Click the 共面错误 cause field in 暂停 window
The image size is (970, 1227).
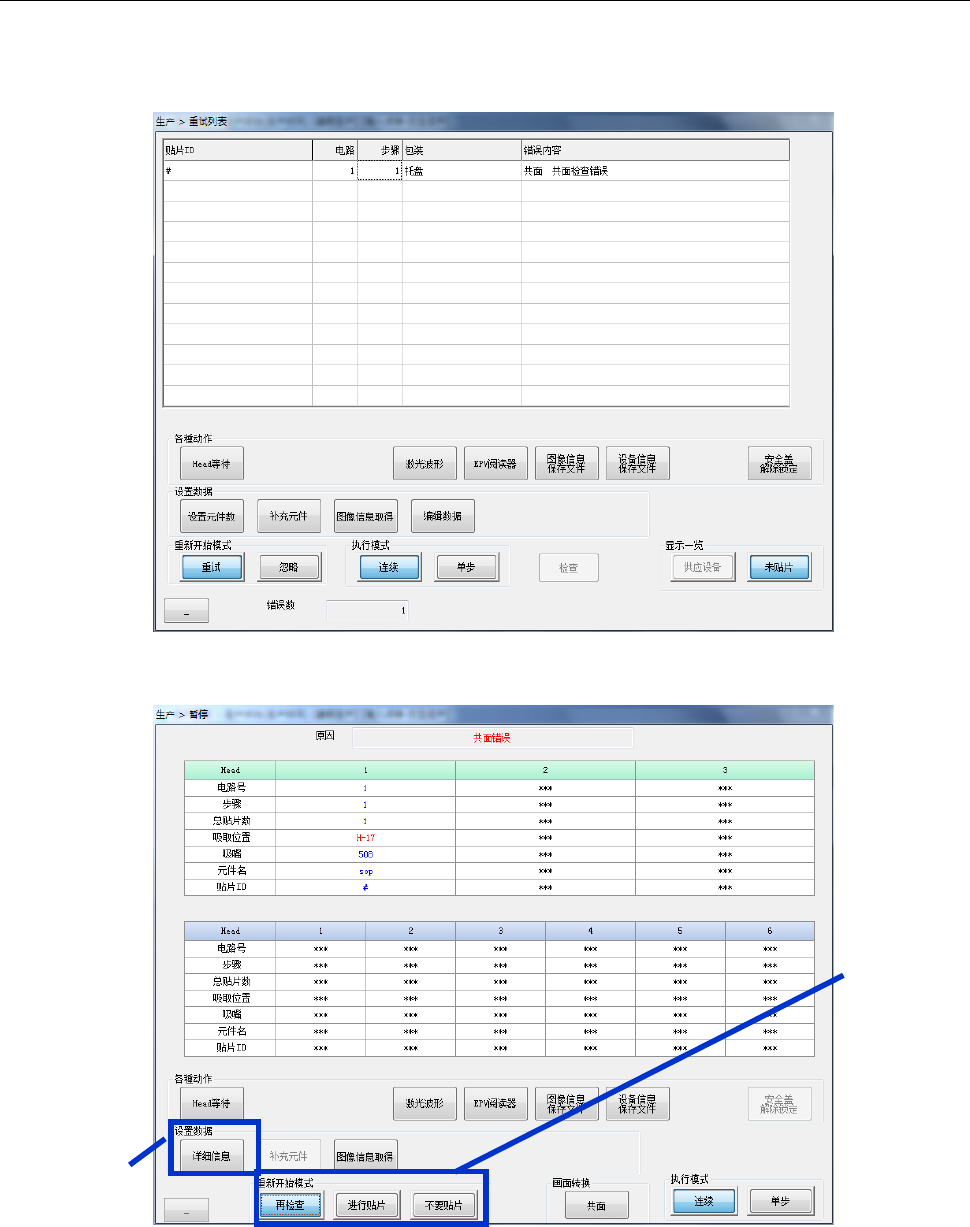point(493,738)
